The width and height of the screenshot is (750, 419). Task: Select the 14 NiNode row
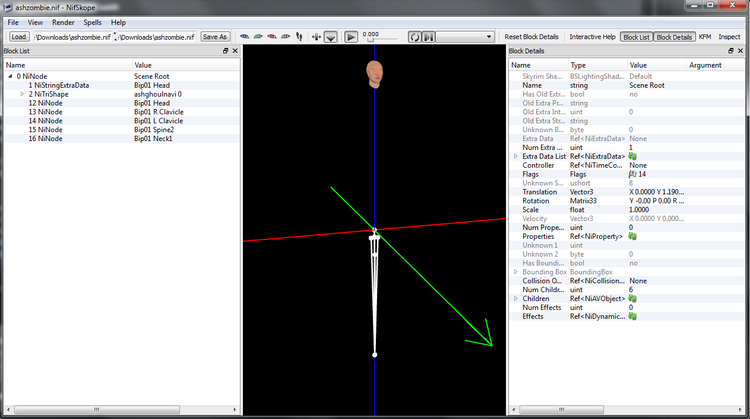pos(122,121)
